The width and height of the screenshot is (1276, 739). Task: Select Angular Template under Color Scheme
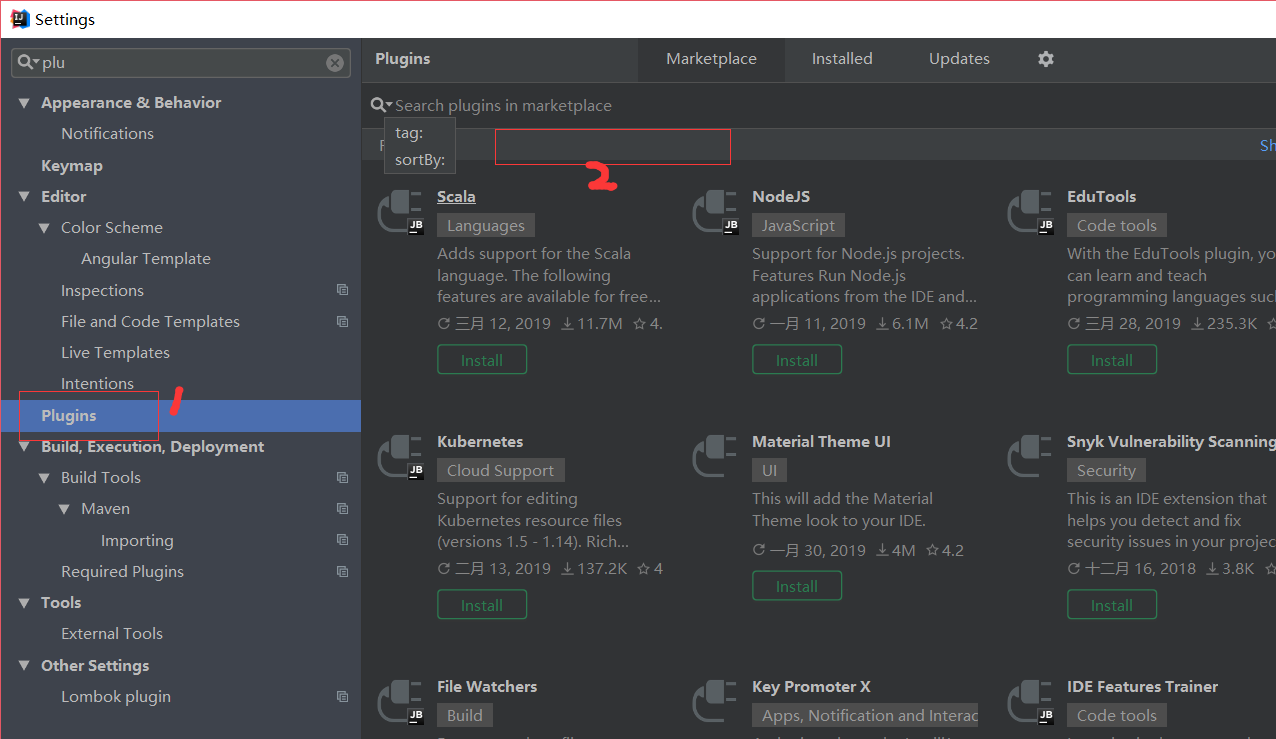(x=146, y=259)
